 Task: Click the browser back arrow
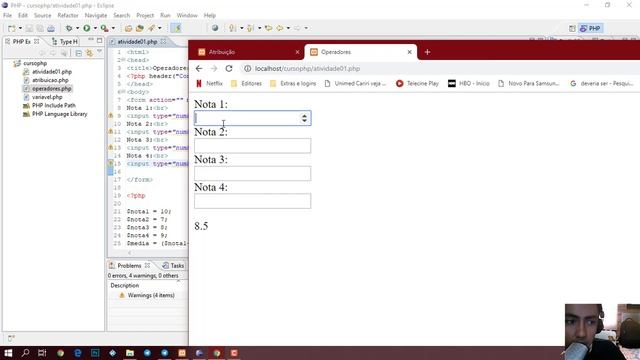click(199, 69)
